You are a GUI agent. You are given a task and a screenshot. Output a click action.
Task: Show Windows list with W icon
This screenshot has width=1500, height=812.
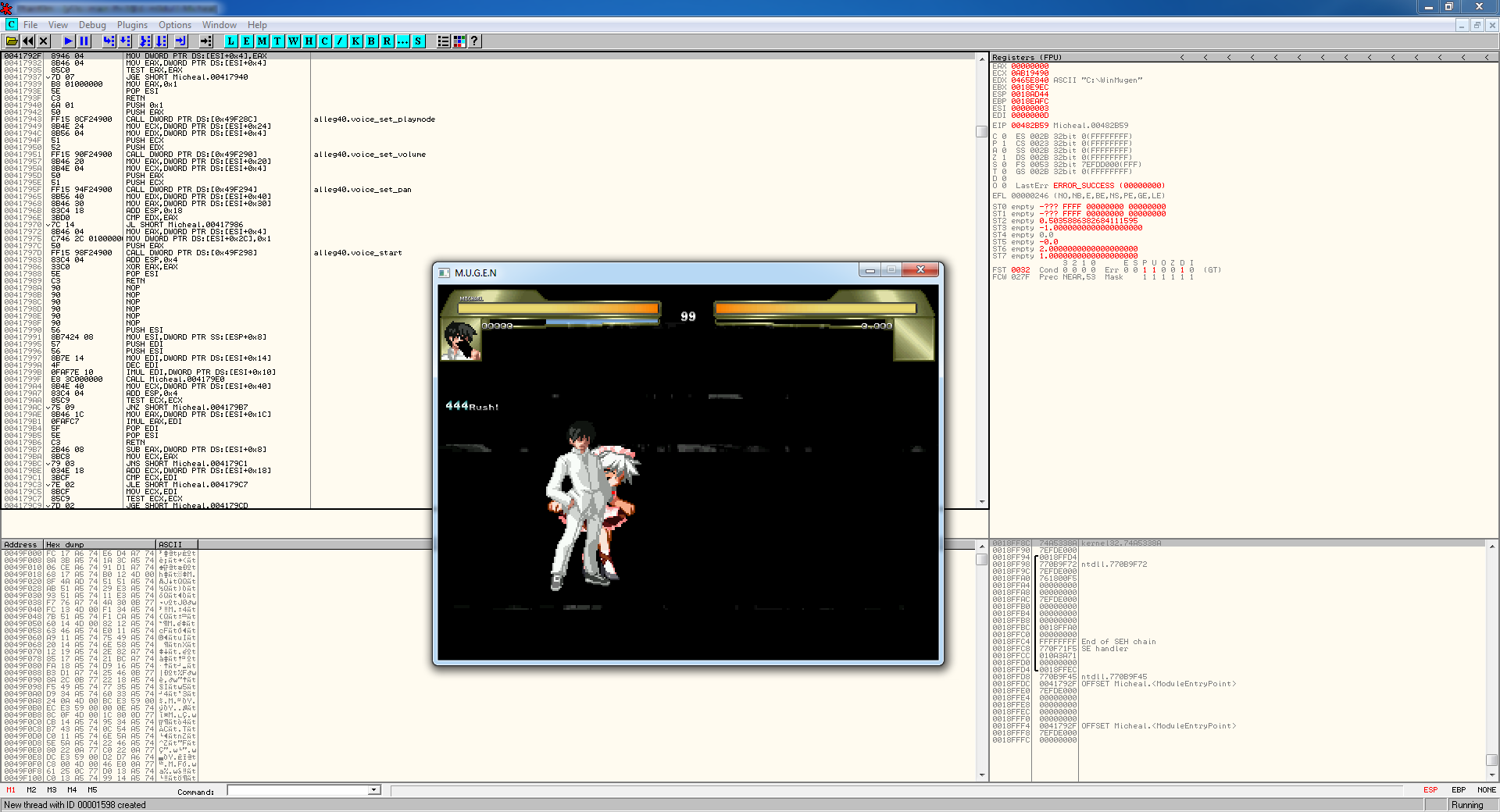(294, 41)
